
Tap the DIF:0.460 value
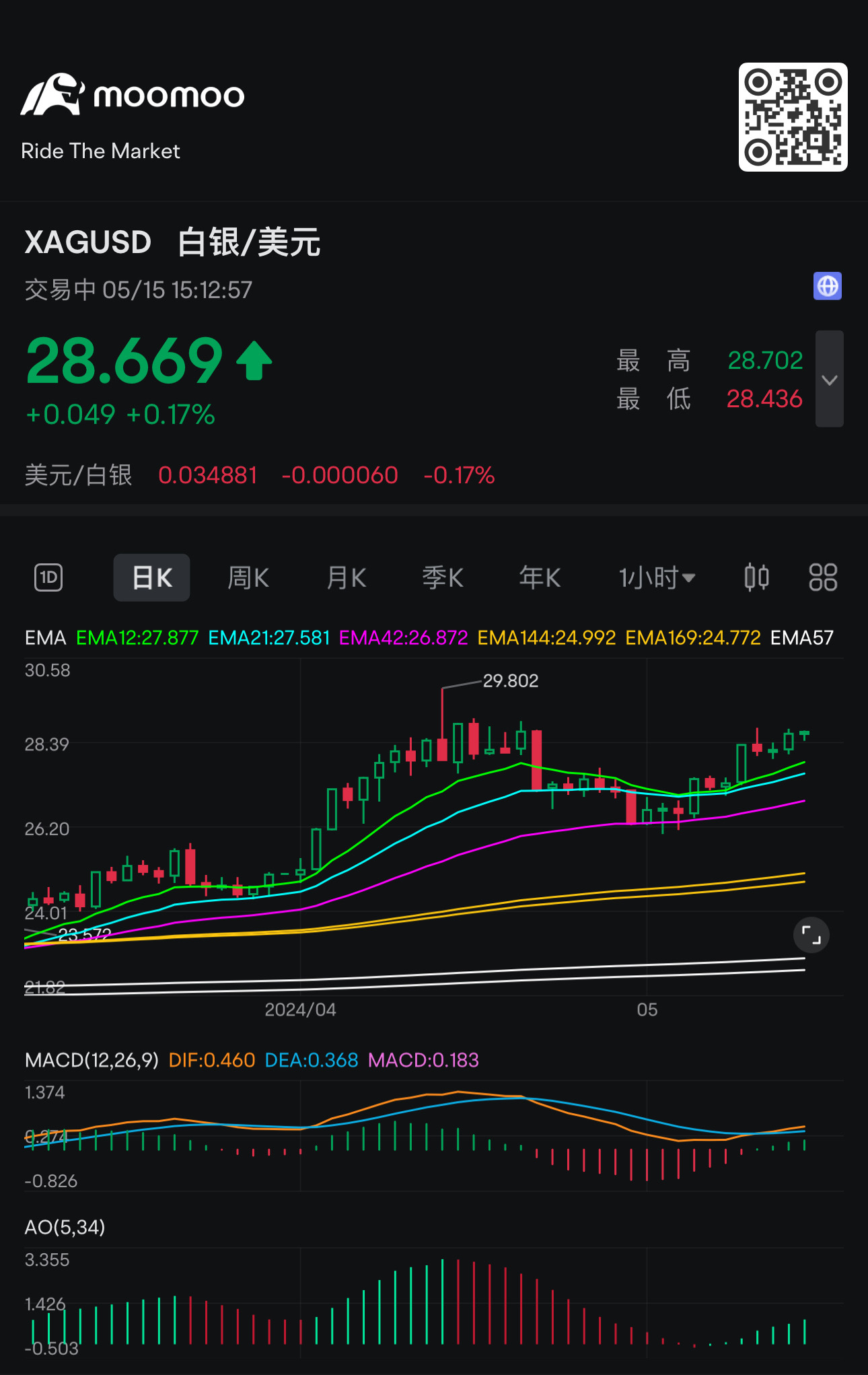211,1061
